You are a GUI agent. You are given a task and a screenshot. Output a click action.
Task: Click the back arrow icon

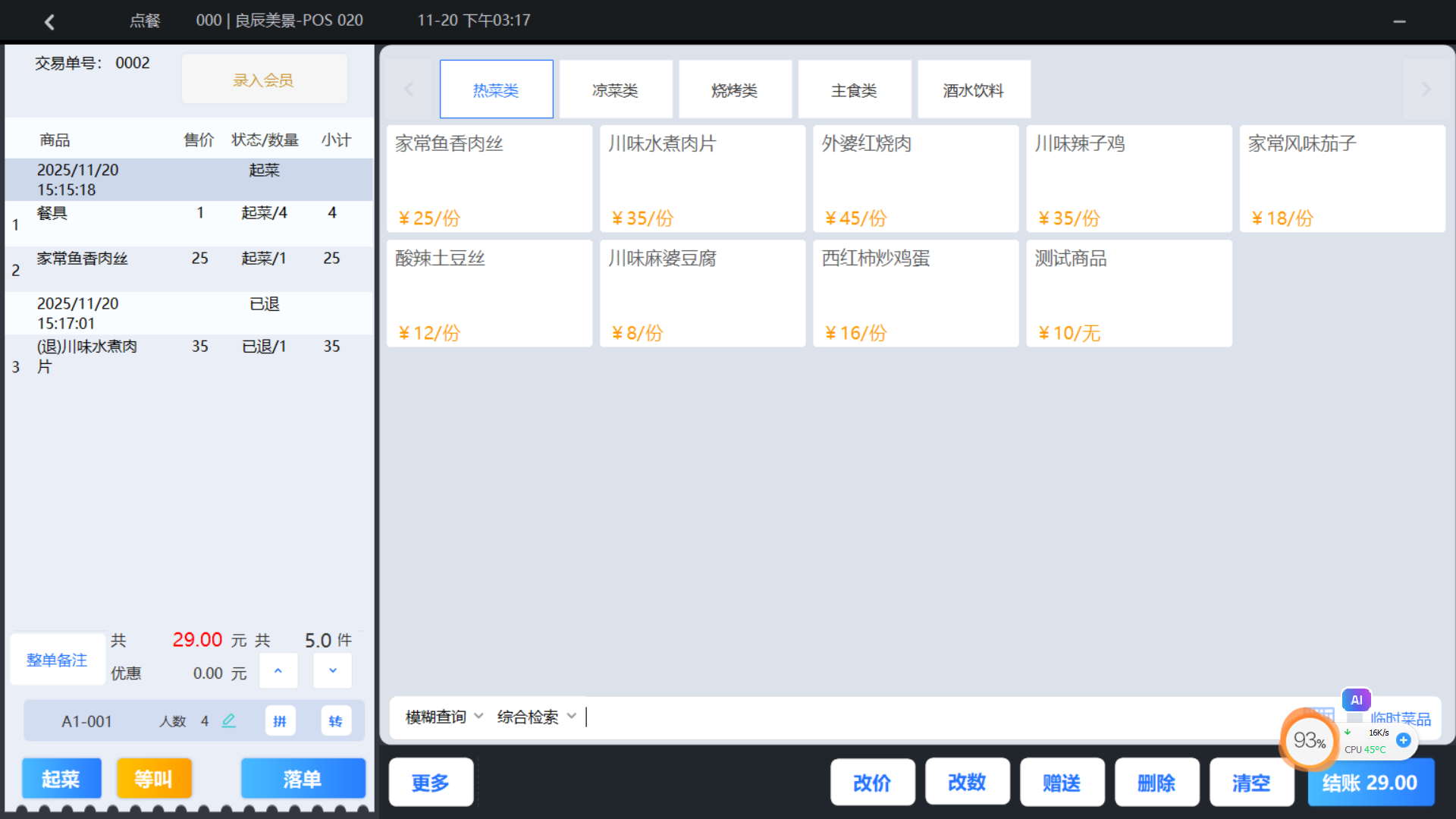pos(50,21)
